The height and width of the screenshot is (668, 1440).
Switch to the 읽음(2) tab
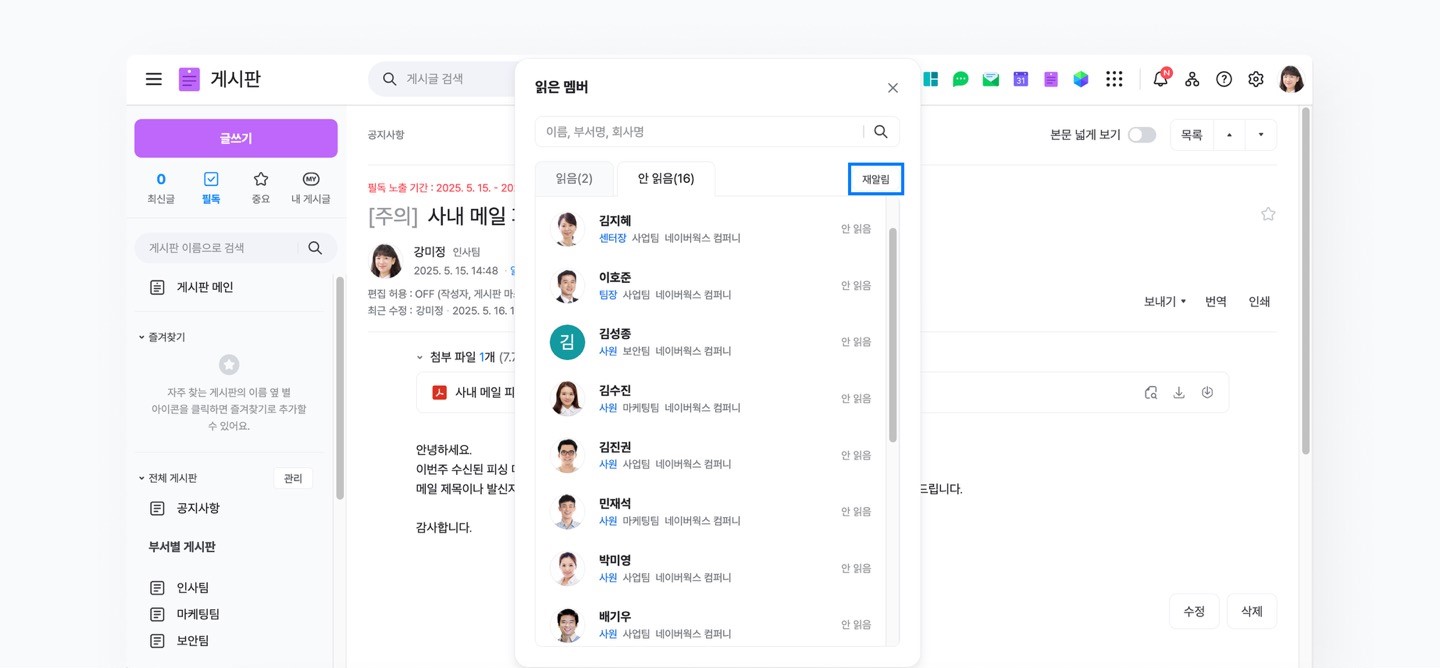[x=573, y=178]
